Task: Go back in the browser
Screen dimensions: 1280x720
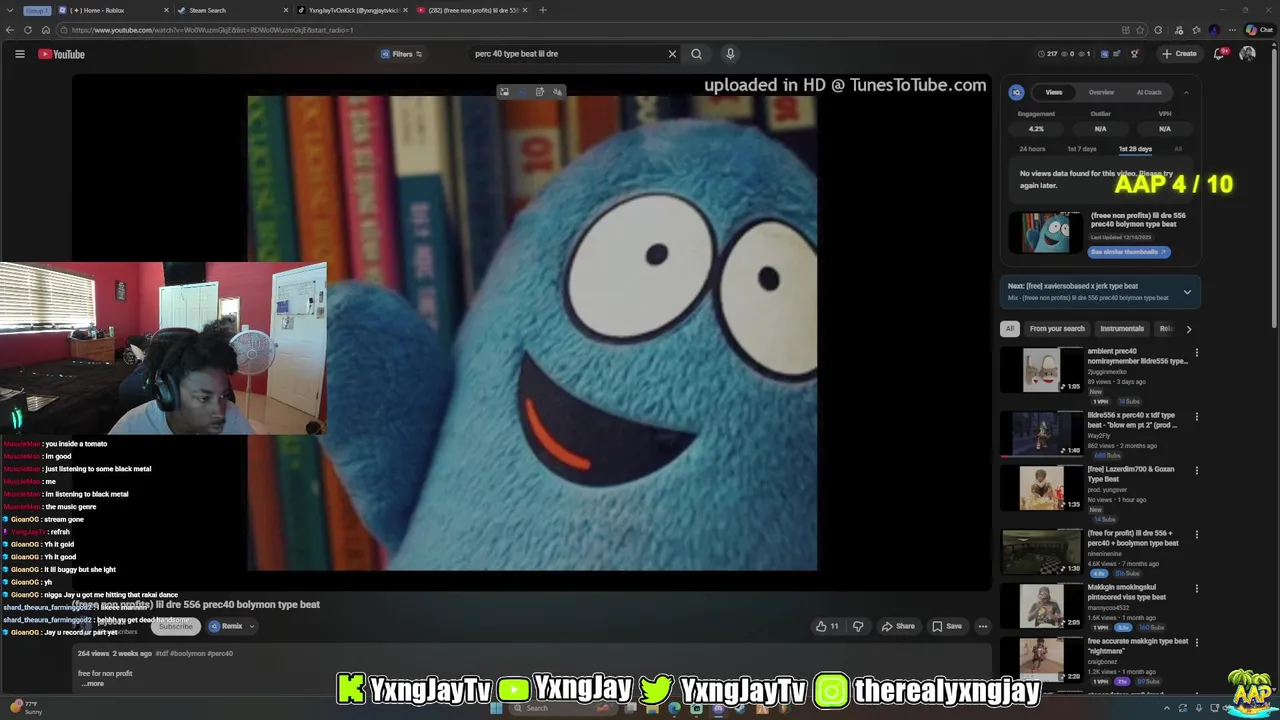Action: tap(10, 30)
